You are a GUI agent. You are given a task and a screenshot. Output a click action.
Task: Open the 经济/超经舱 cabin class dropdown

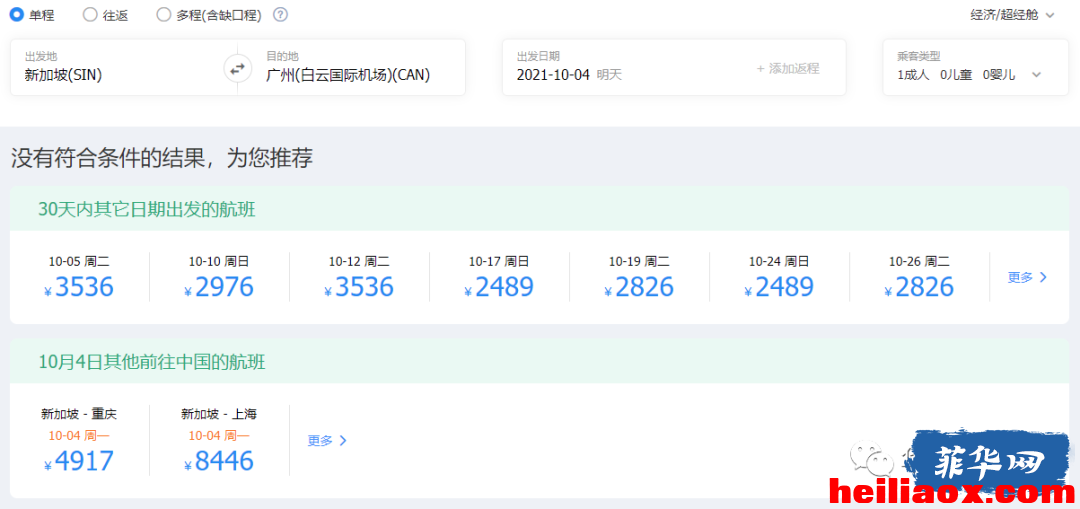point(1012,14)
